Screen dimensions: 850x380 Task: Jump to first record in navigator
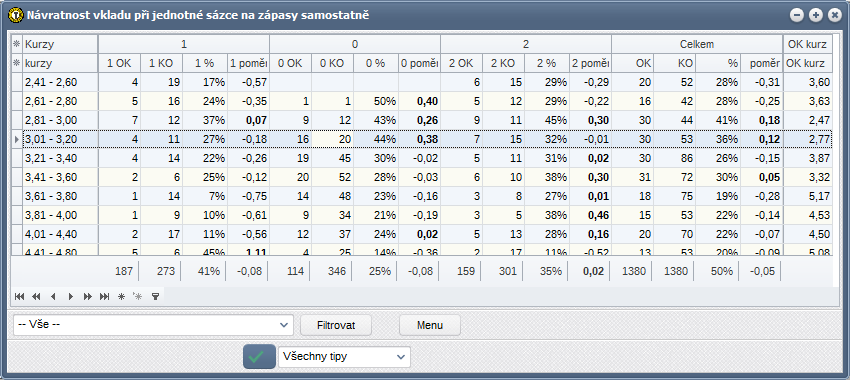(20, 297)
